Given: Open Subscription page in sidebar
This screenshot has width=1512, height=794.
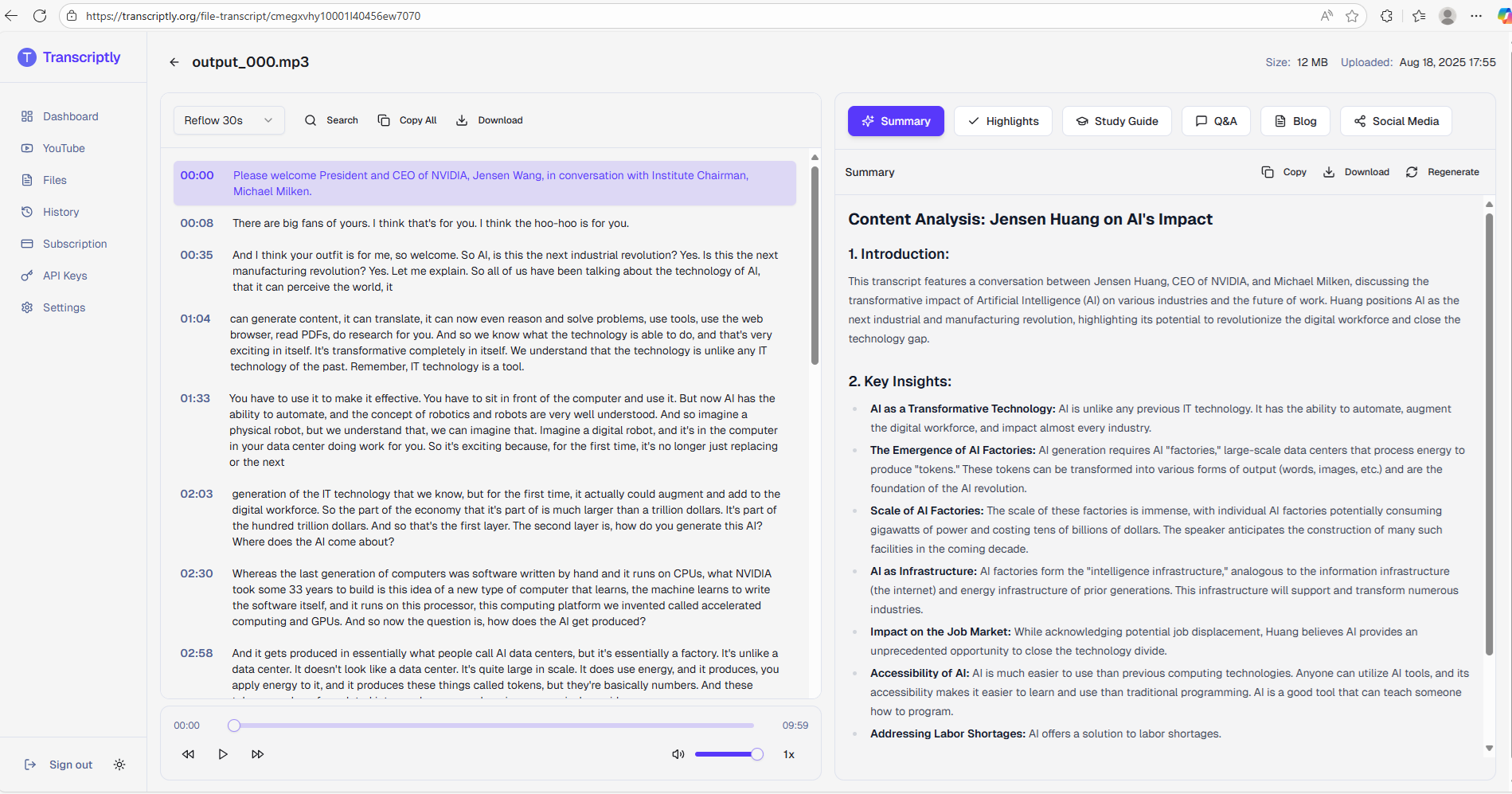Looking at the screenshot, I should pyautogui.click(x=64, y=244).
